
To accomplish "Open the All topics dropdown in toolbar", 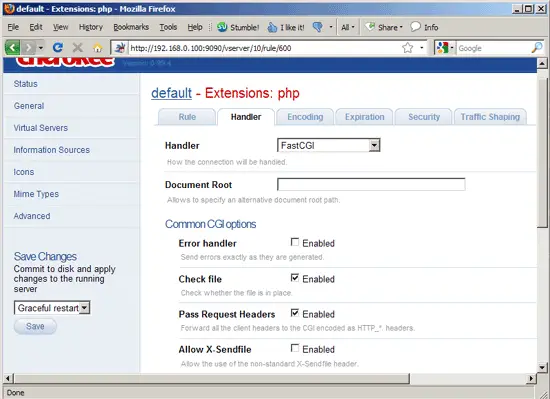I will [x=348, y=27].
